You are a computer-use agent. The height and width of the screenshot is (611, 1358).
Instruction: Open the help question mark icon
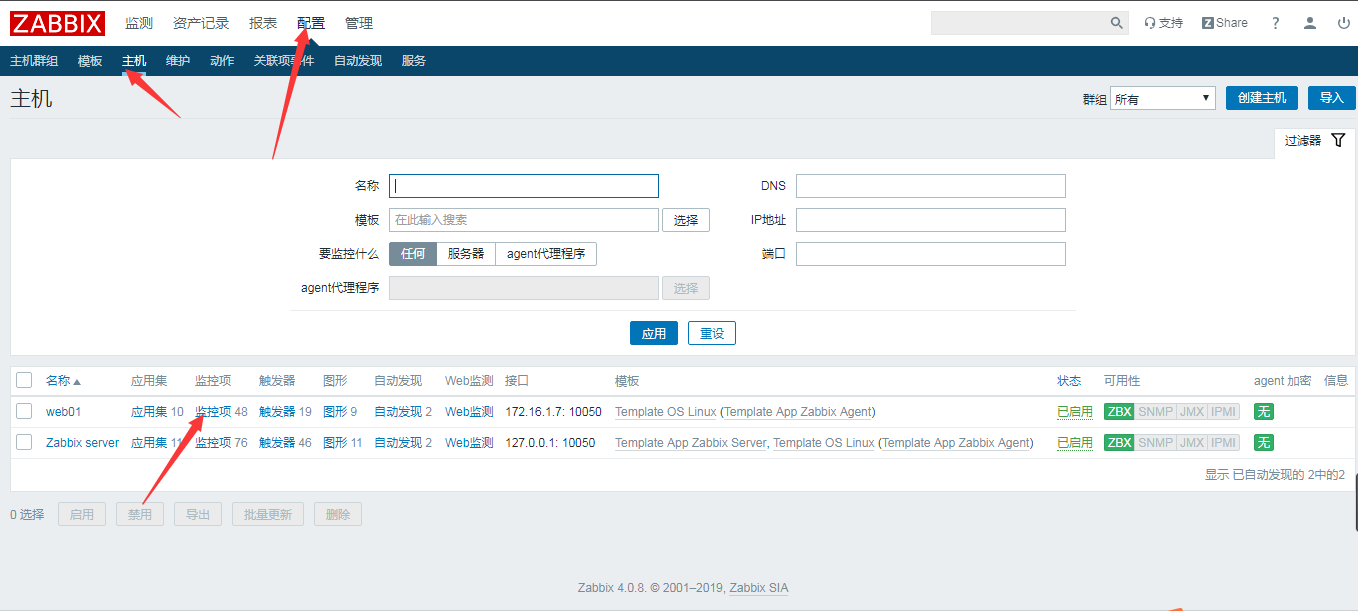[x=1276, y=23]
